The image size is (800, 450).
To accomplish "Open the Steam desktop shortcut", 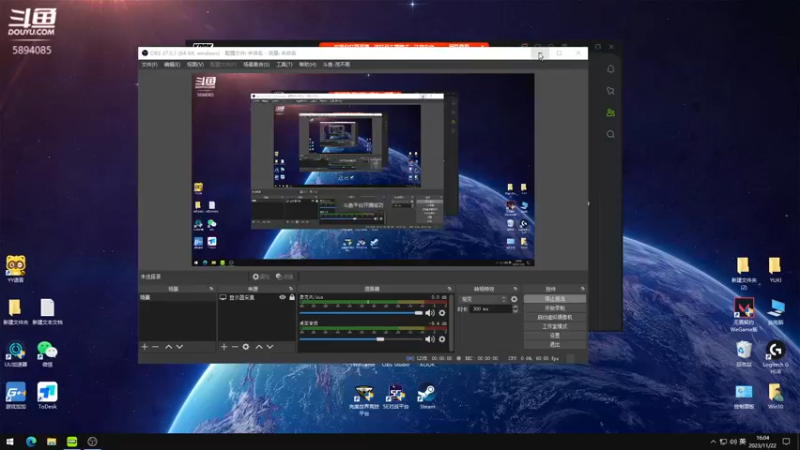I will pyautogui.click(x=427, y=397).
